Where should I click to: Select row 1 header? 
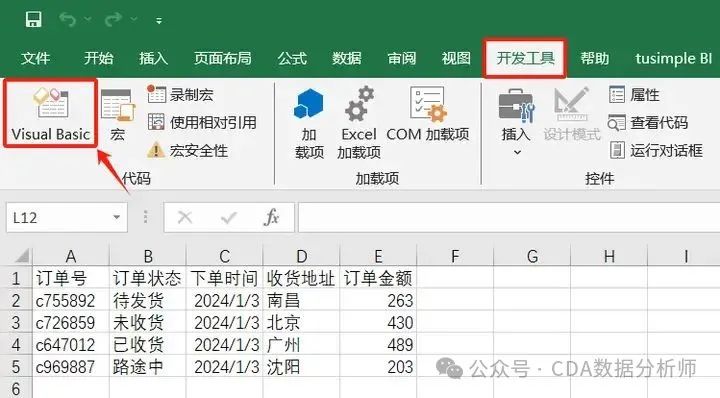point(16,278)
